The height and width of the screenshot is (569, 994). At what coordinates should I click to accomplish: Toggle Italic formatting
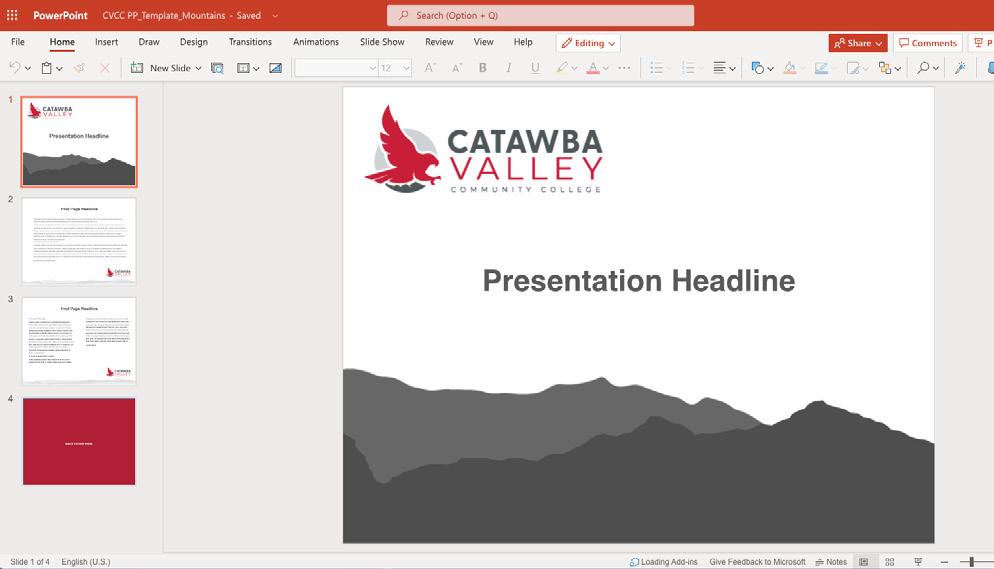509,68
